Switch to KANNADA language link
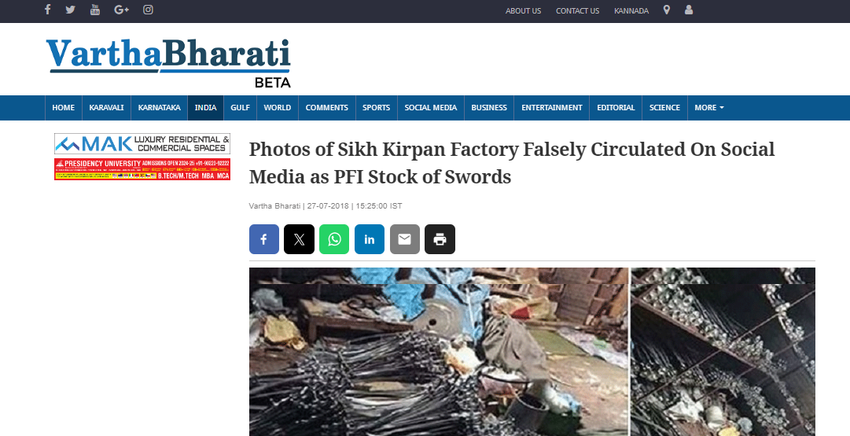 pyautogui.click(x=631, y=11)
